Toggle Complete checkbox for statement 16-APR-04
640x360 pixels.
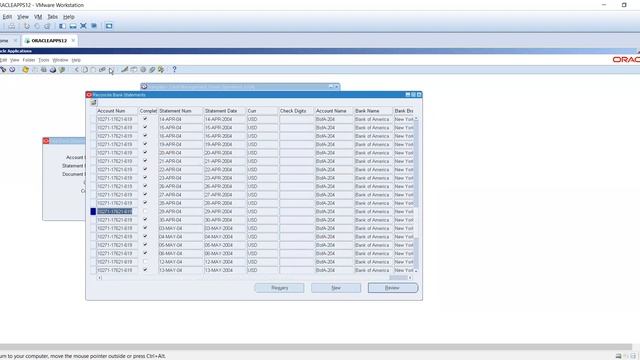coord(145,136)
